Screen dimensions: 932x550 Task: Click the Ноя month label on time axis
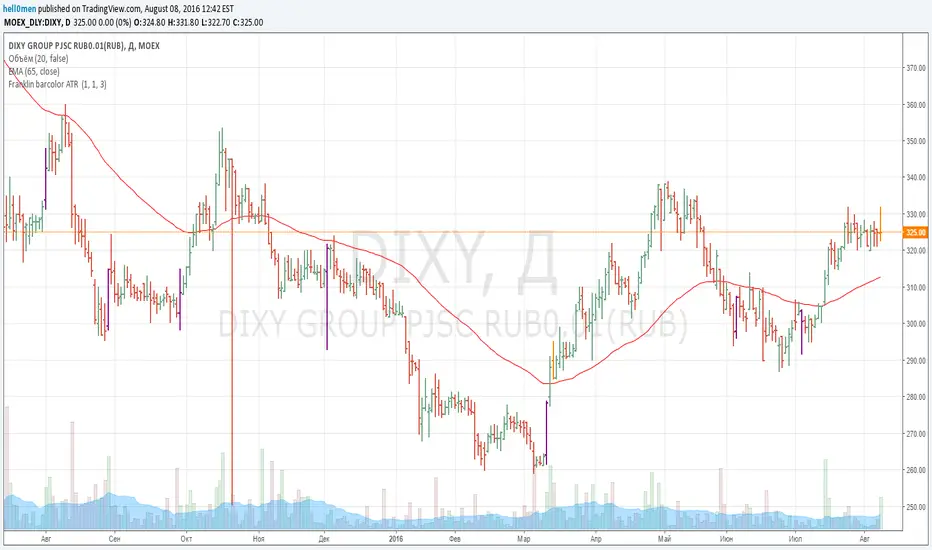258,539
